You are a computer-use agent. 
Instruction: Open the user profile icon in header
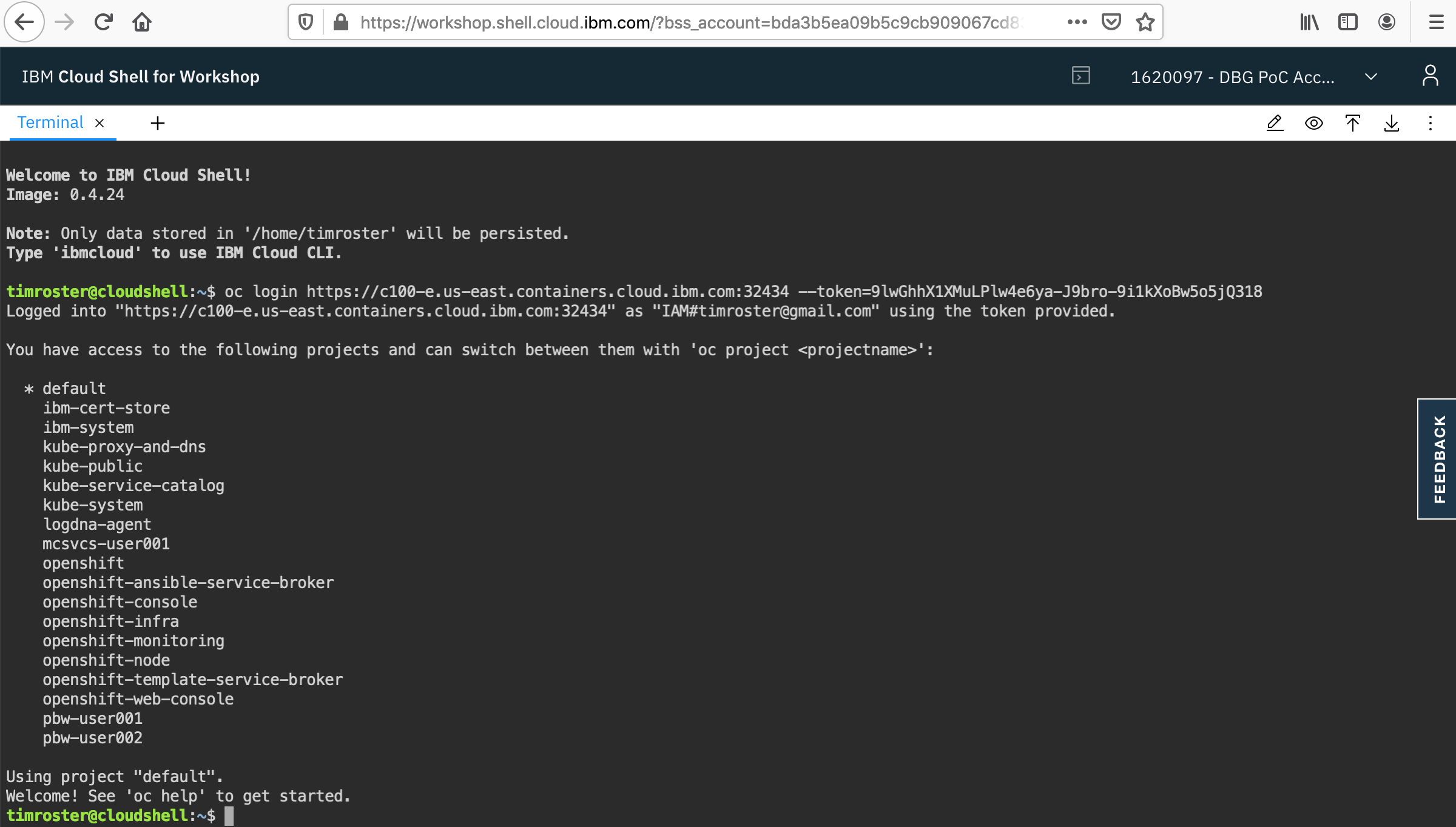(1430, 76)
